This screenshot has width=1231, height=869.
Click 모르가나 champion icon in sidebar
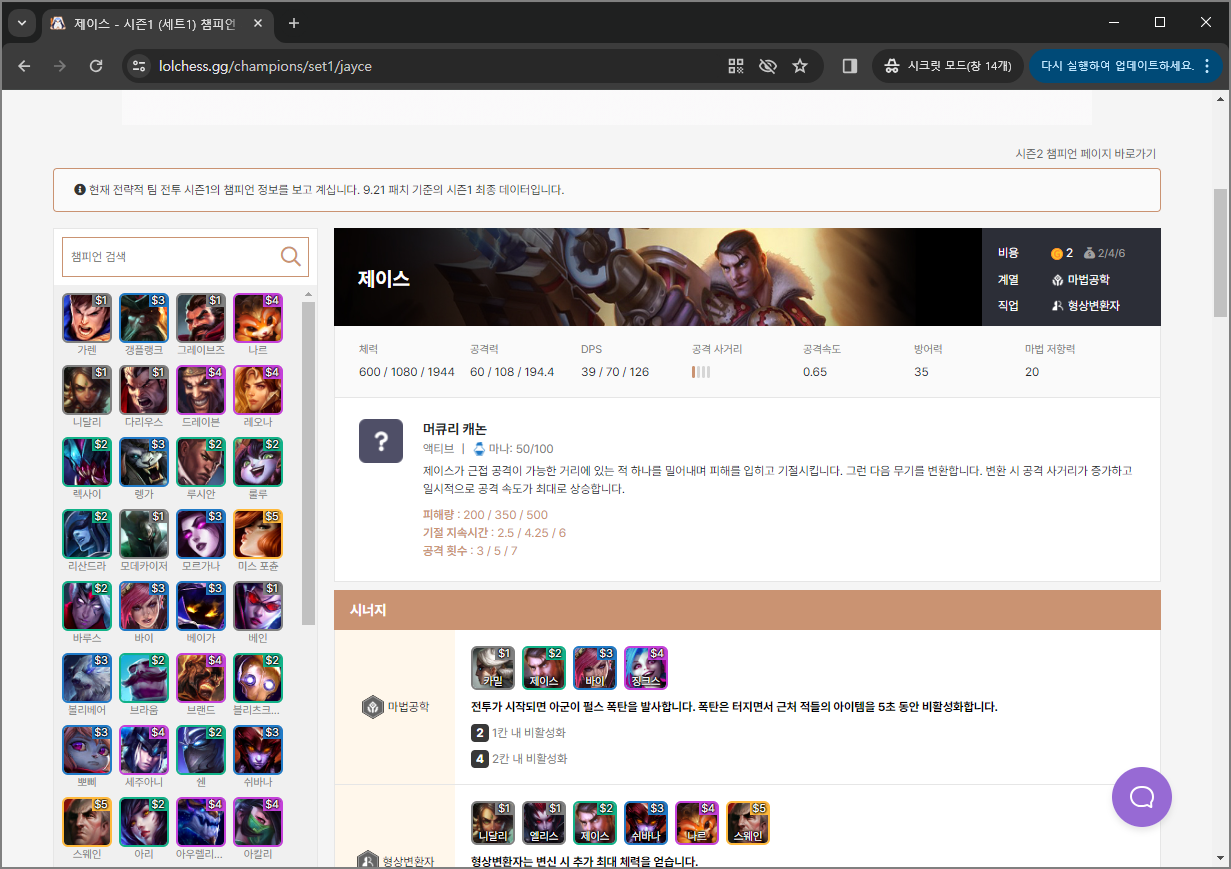[x=201, y=534]
